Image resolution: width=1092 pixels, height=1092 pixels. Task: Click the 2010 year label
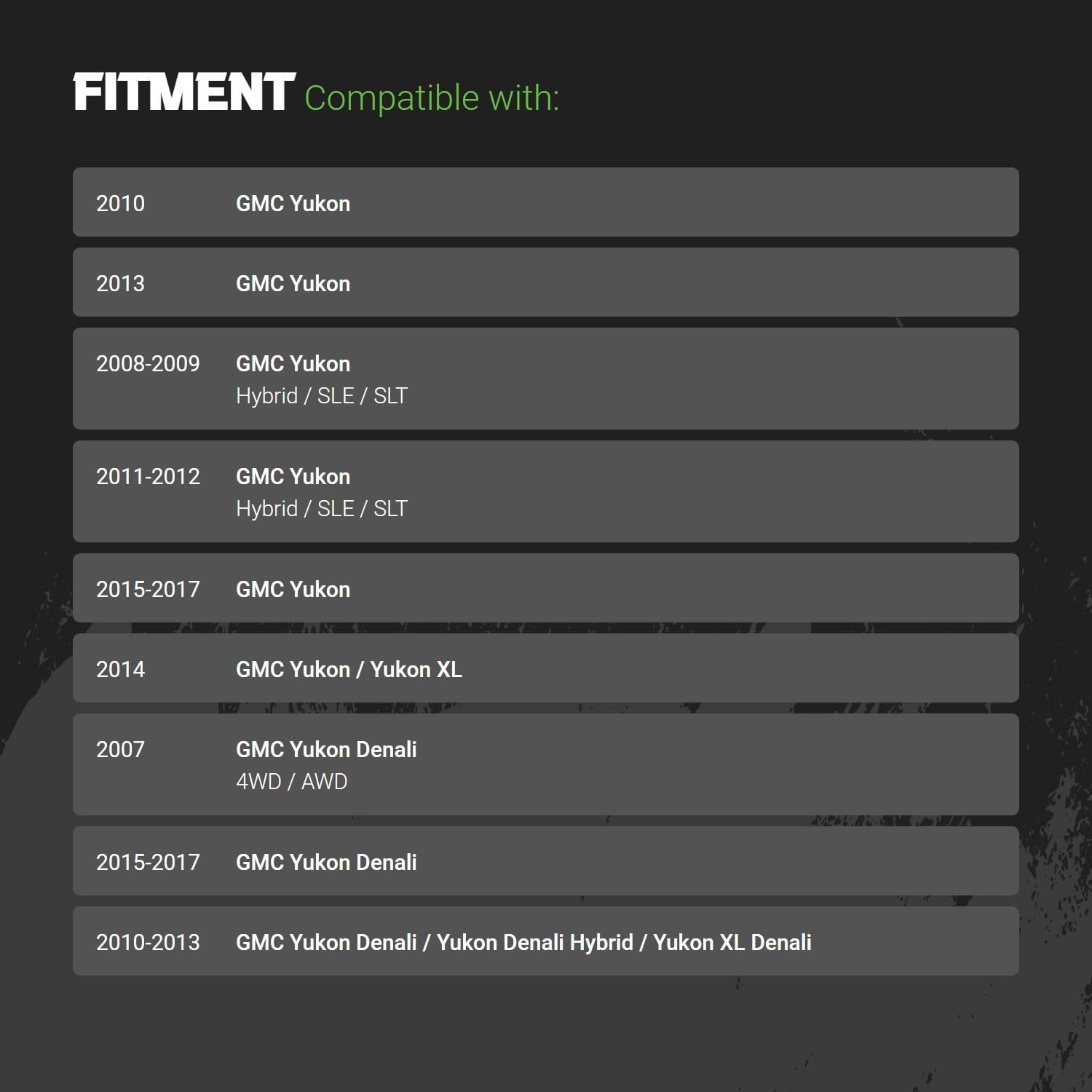click(x=120, y=204)
